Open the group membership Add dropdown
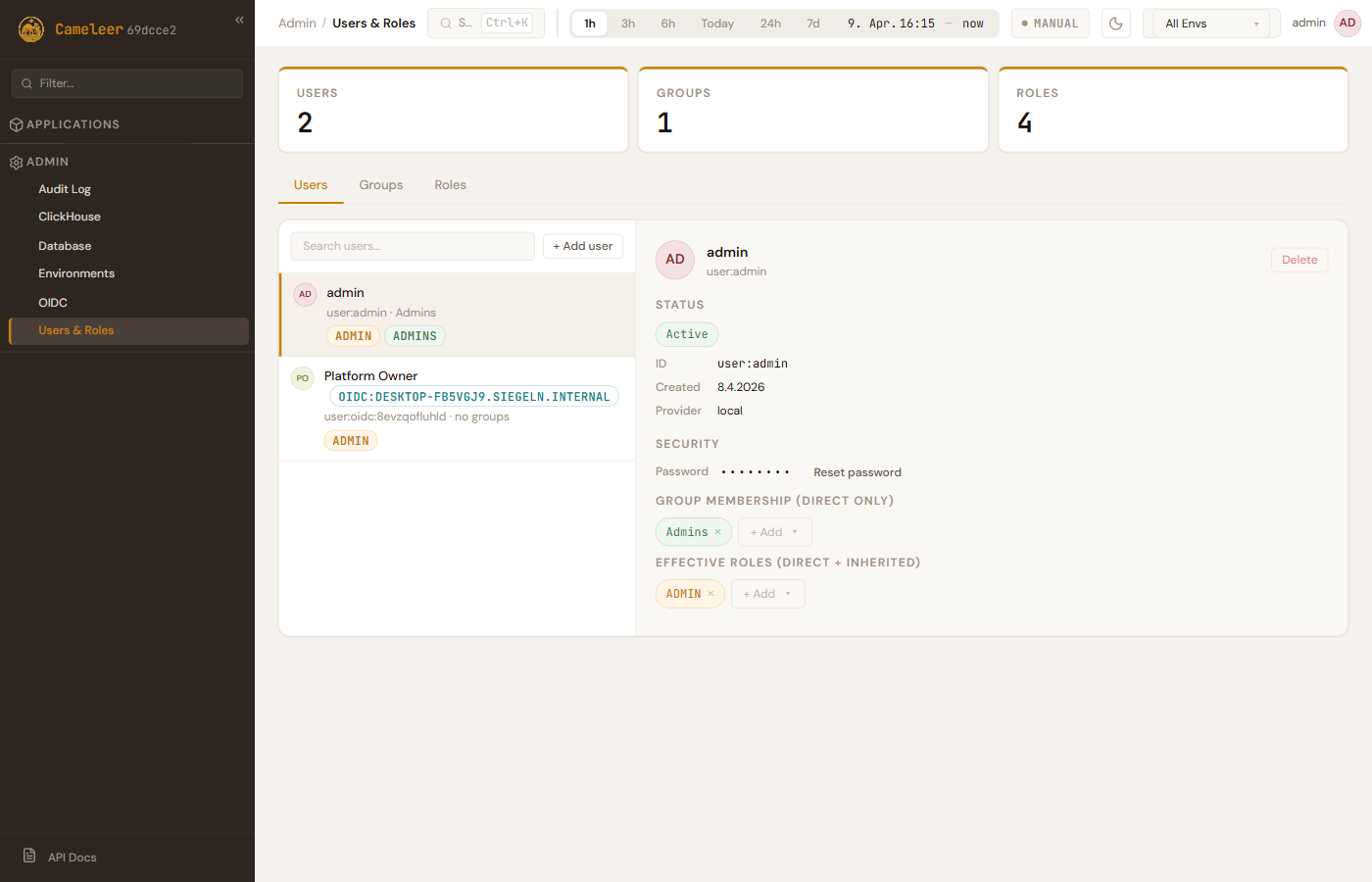Screen dimensions: 1372x882 click(774, 532)
